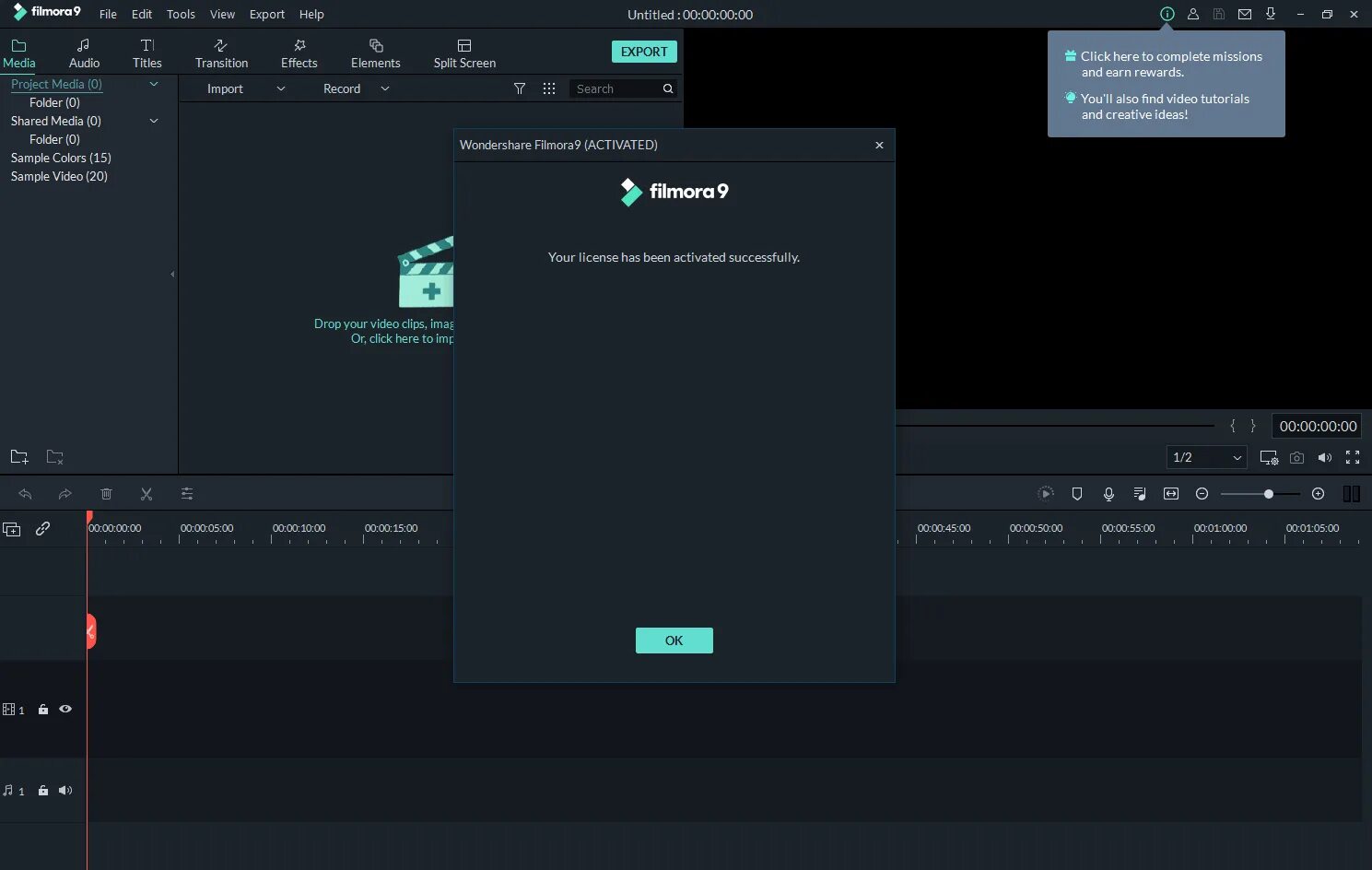Click the add track icon
1372x870 pixels.
pyautogui.click(x=12, y=529)
